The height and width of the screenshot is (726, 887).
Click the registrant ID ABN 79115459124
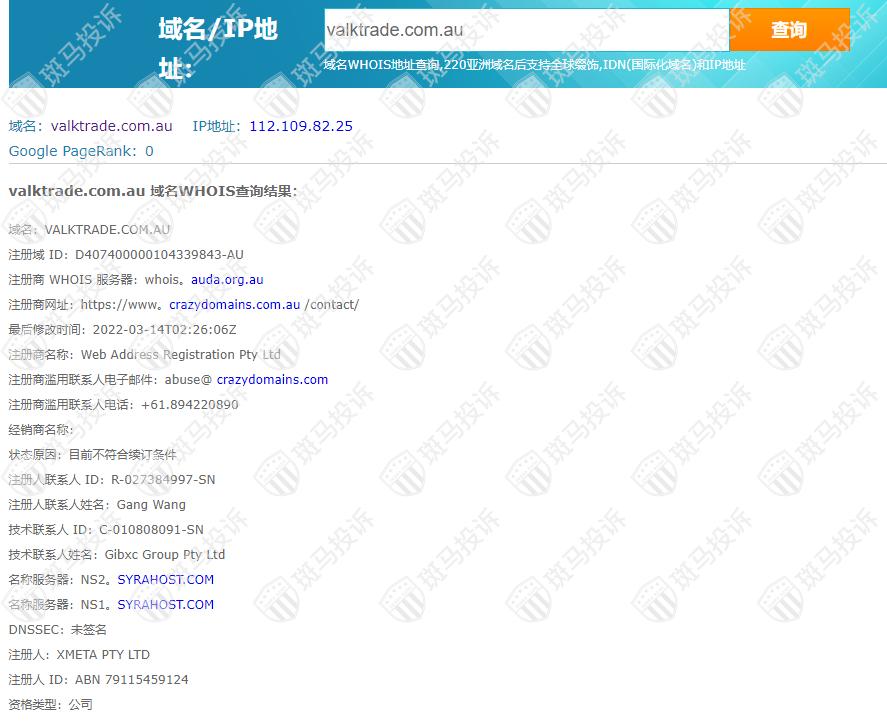pyautogui.click(x=131, y=680)
